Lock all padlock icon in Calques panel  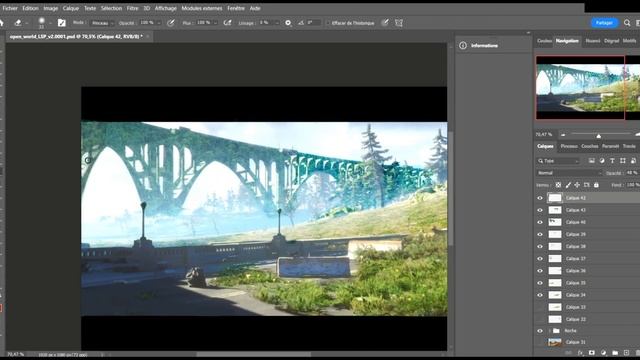pos(596,185)
